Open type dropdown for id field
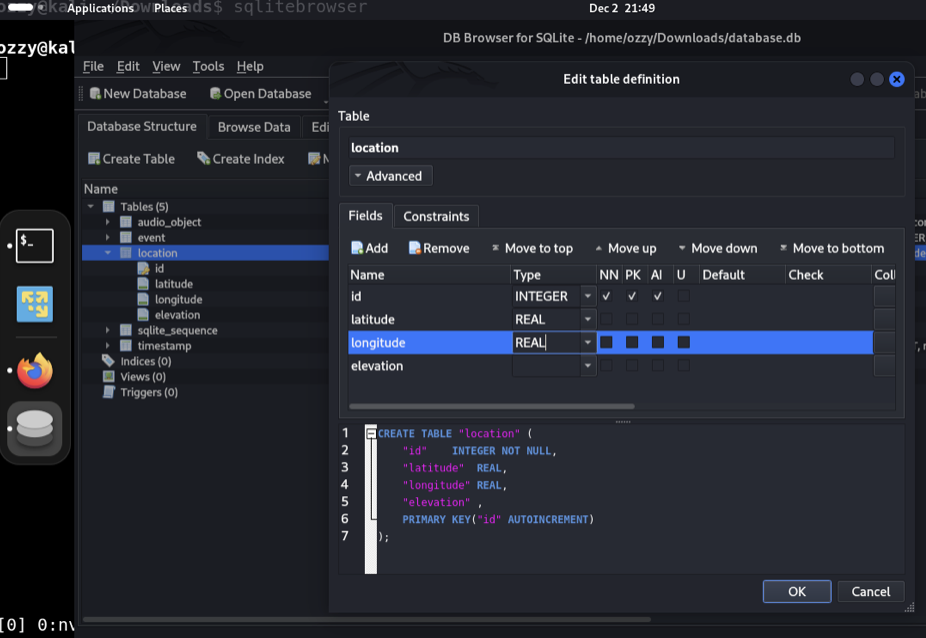This screenshot has height=638, width=926. coord(588,296)
